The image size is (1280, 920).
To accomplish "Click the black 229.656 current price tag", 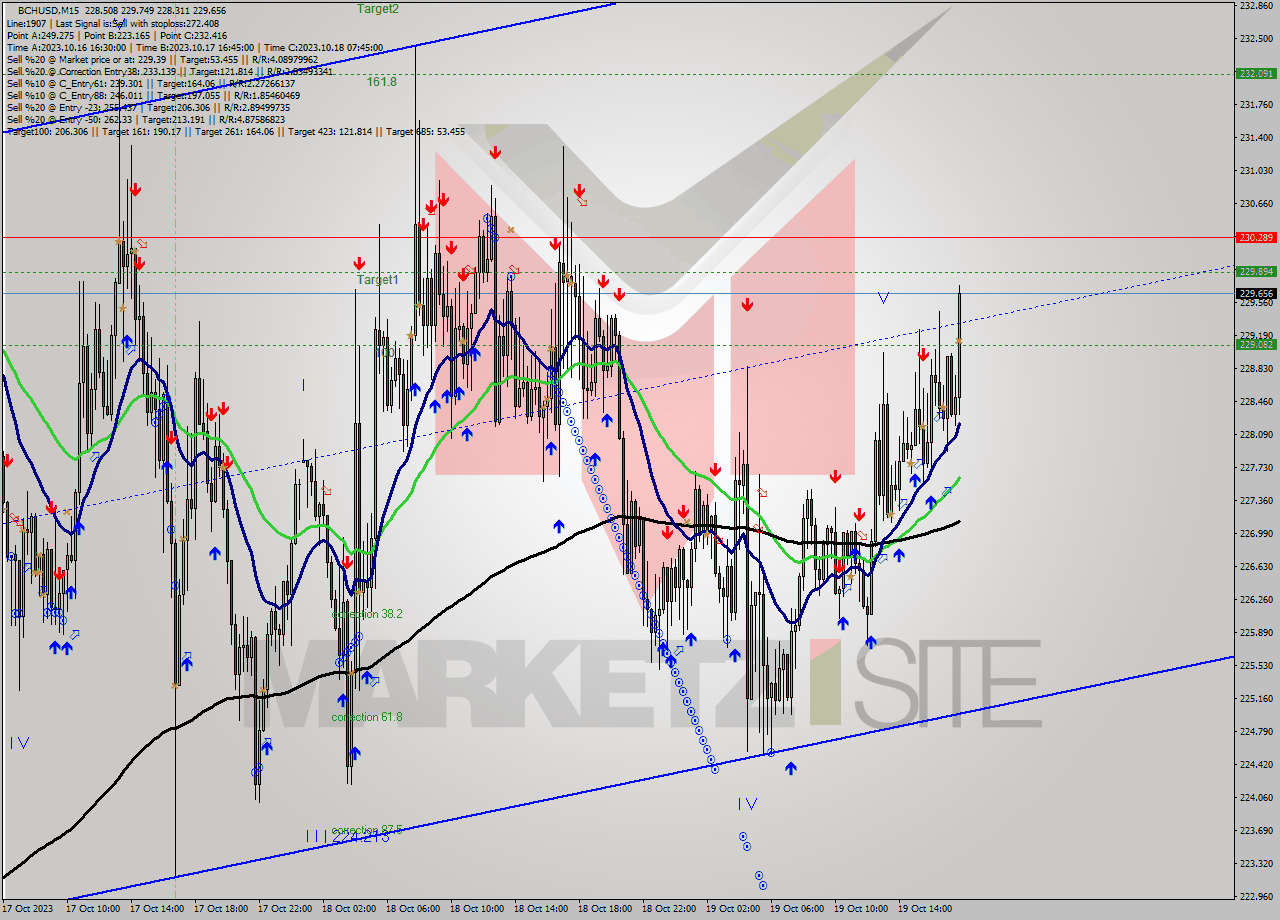I will click(x=1256, y=294).
